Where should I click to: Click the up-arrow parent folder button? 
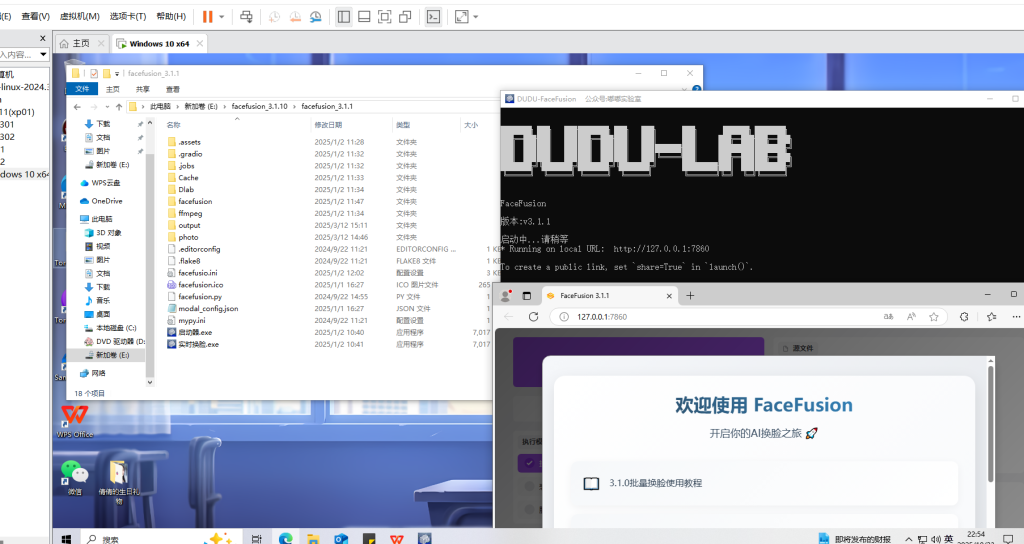point(118,106)
